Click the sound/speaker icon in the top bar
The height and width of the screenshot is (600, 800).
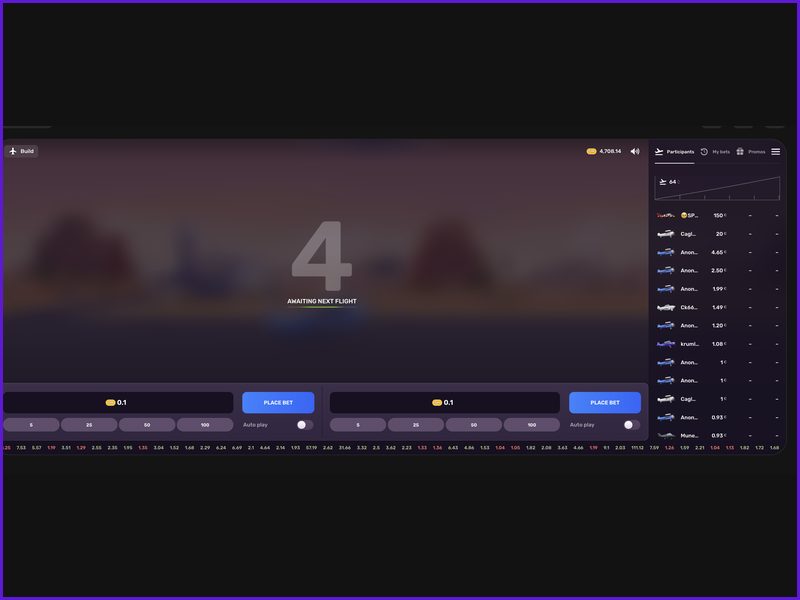coord(634,151)
